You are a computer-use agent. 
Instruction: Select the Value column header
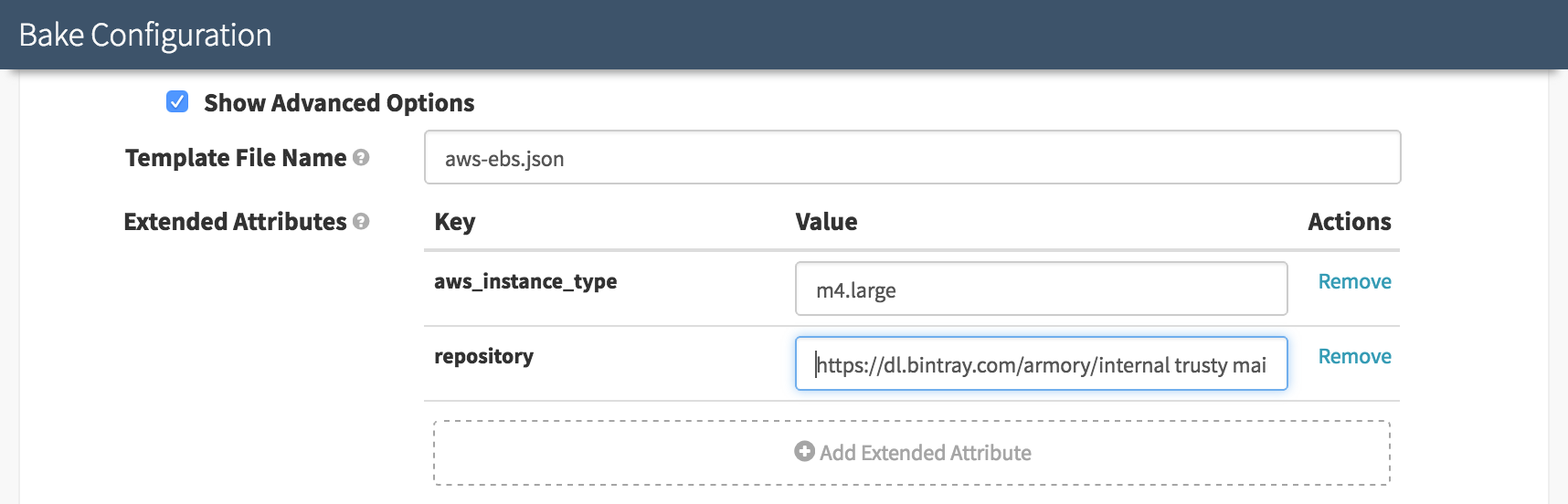[x=826, y=222]
